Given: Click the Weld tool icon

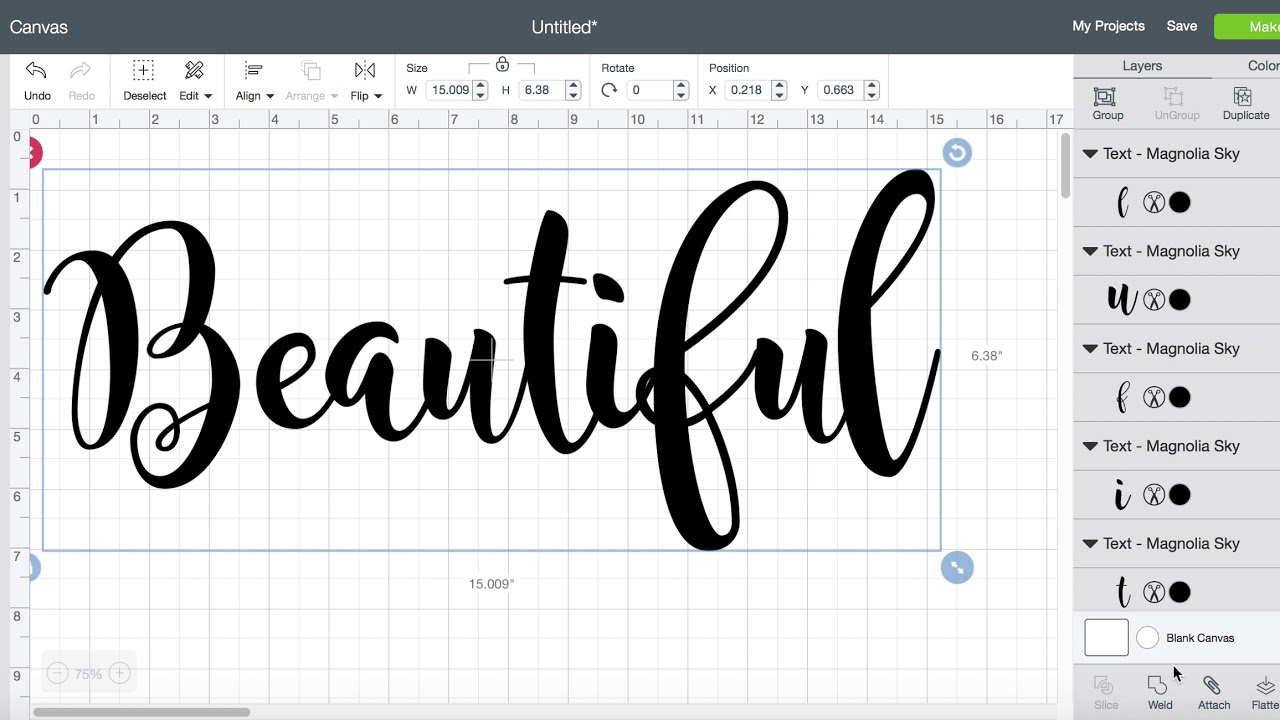Looking at the screenshot, I should coord(1158,685).
